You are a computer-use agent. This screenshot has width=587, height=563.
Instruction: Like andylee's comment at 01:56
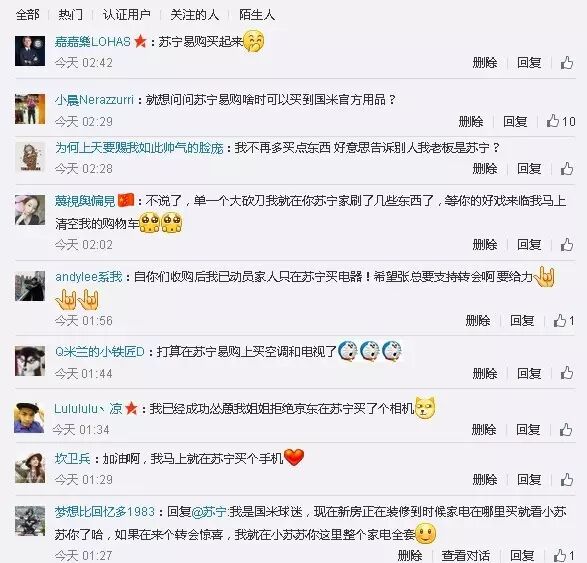click(563, 320)
